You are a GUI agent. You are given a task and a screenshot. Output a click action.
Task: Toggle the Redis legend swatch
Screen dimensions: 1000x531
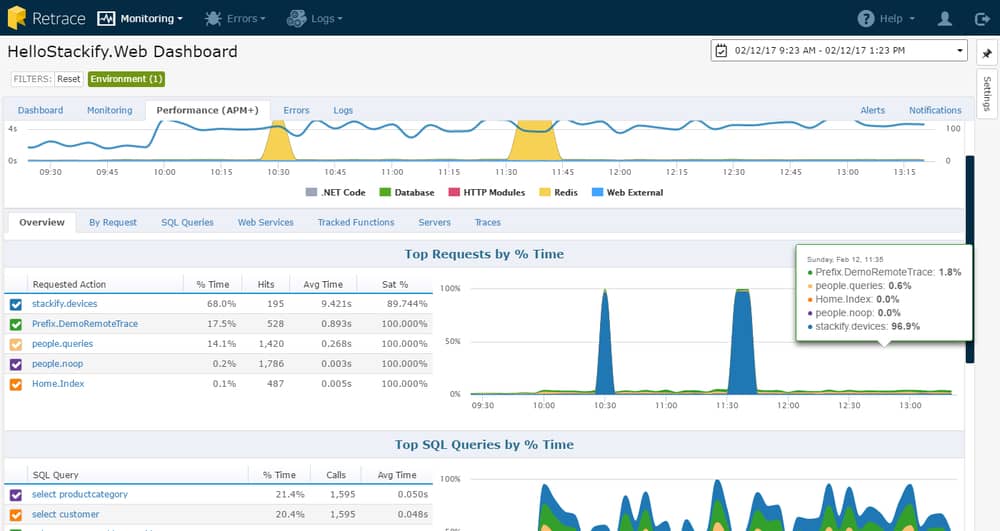pyautogui.click(x=545, y=192)
